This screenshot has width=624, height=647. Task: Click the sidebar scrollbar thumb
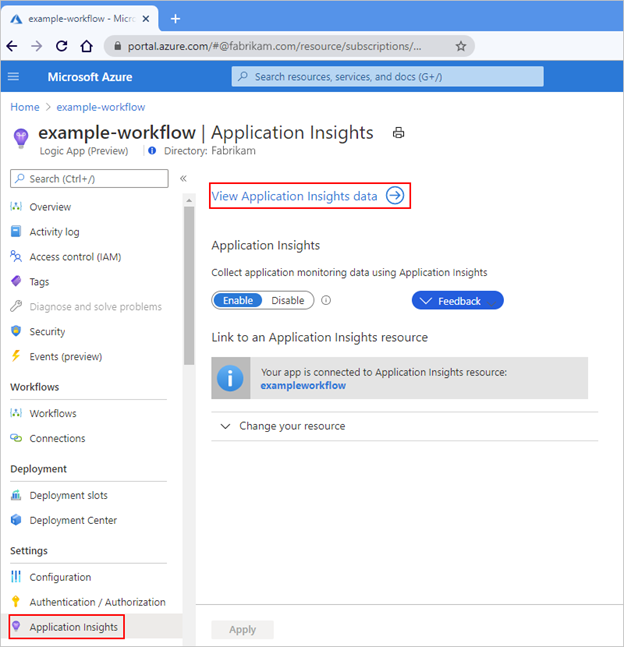(x=189, y=286)
